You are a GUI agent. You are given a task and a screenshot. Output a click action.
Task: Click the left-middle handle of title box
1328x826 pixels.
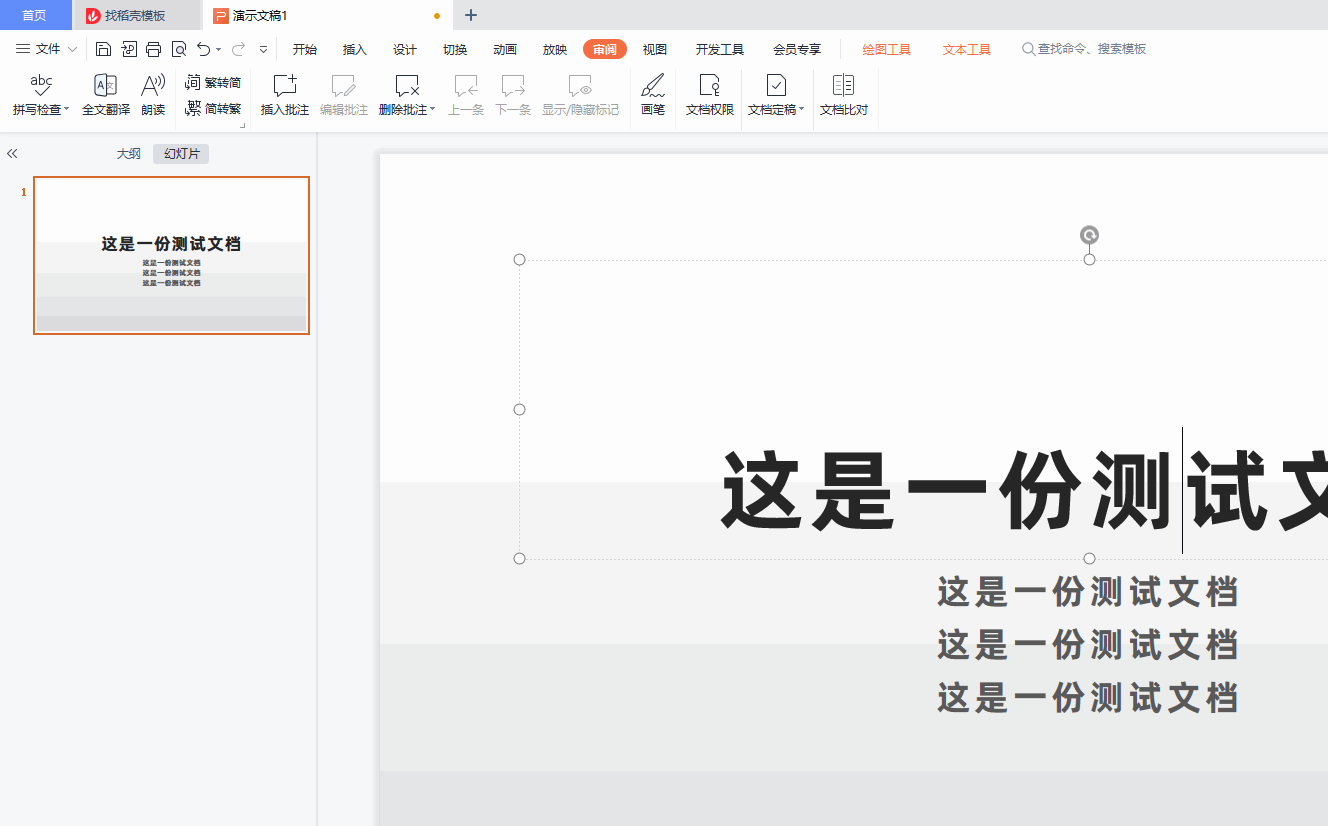click(x=519, y=409)
